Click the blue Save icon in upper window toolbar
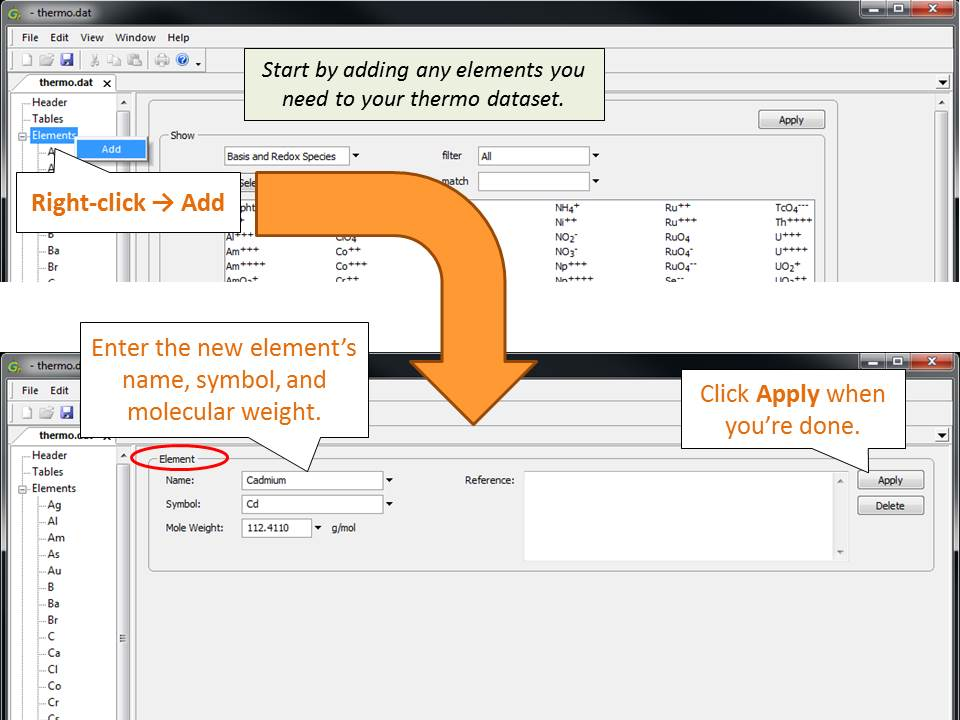Screen dimensions: 960x720 click(67, 59)
